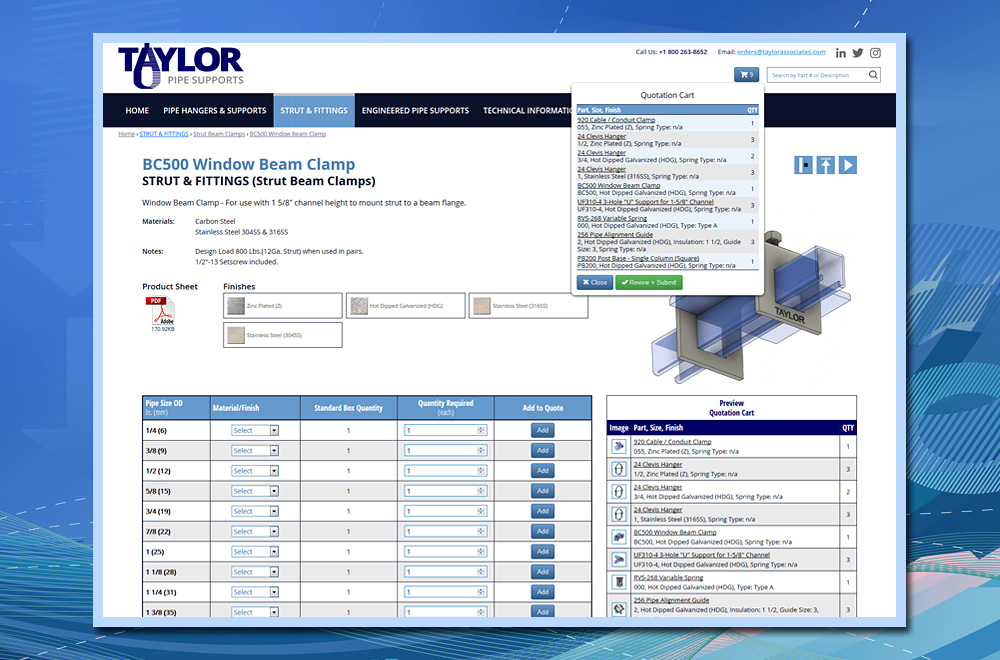Click quantity field for 1/4 (6) row
Screen dimensions: 1000x660
coord(445,430)
